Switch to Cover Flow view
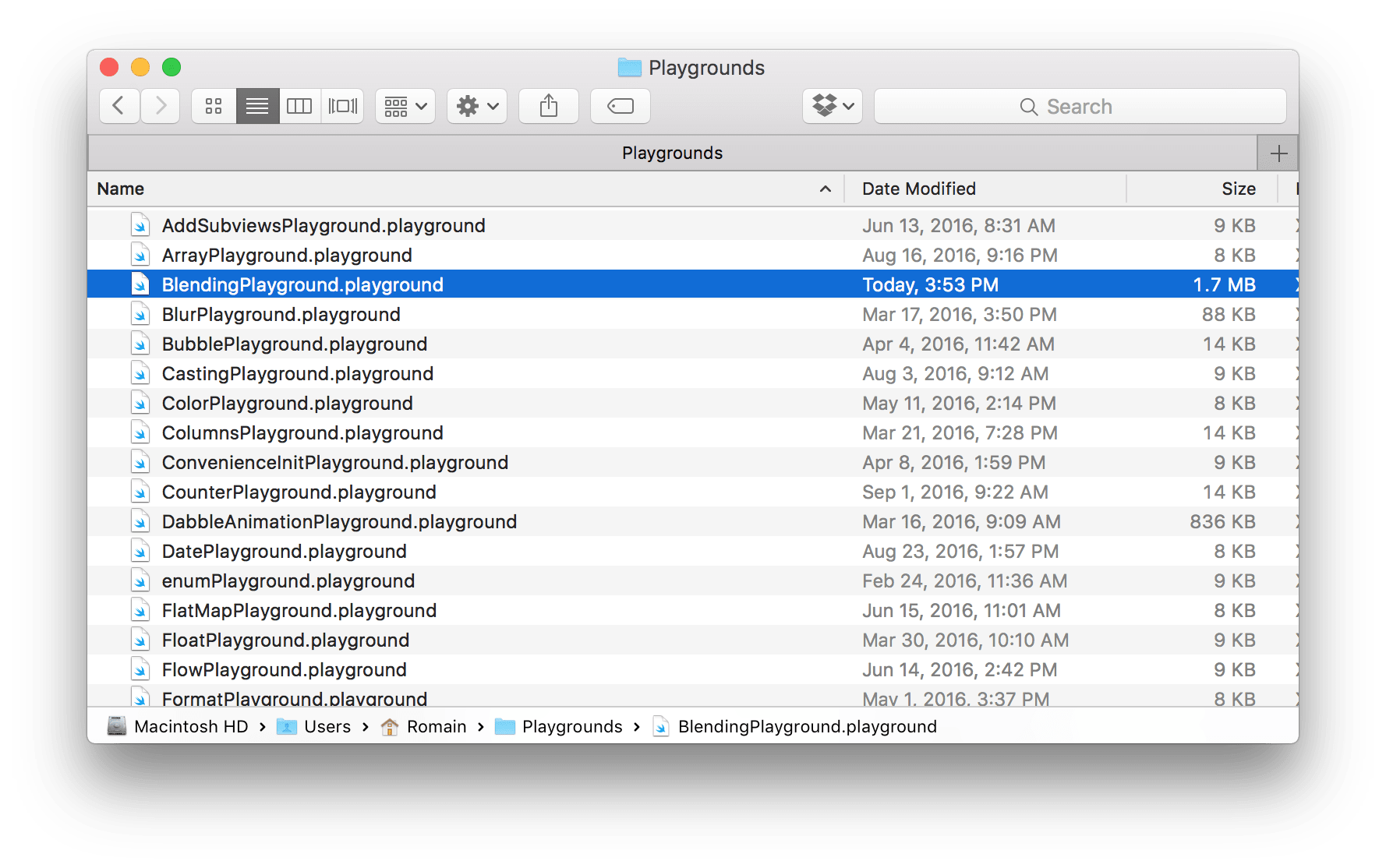Screen dimensions: 1386x868 [343, 105]
